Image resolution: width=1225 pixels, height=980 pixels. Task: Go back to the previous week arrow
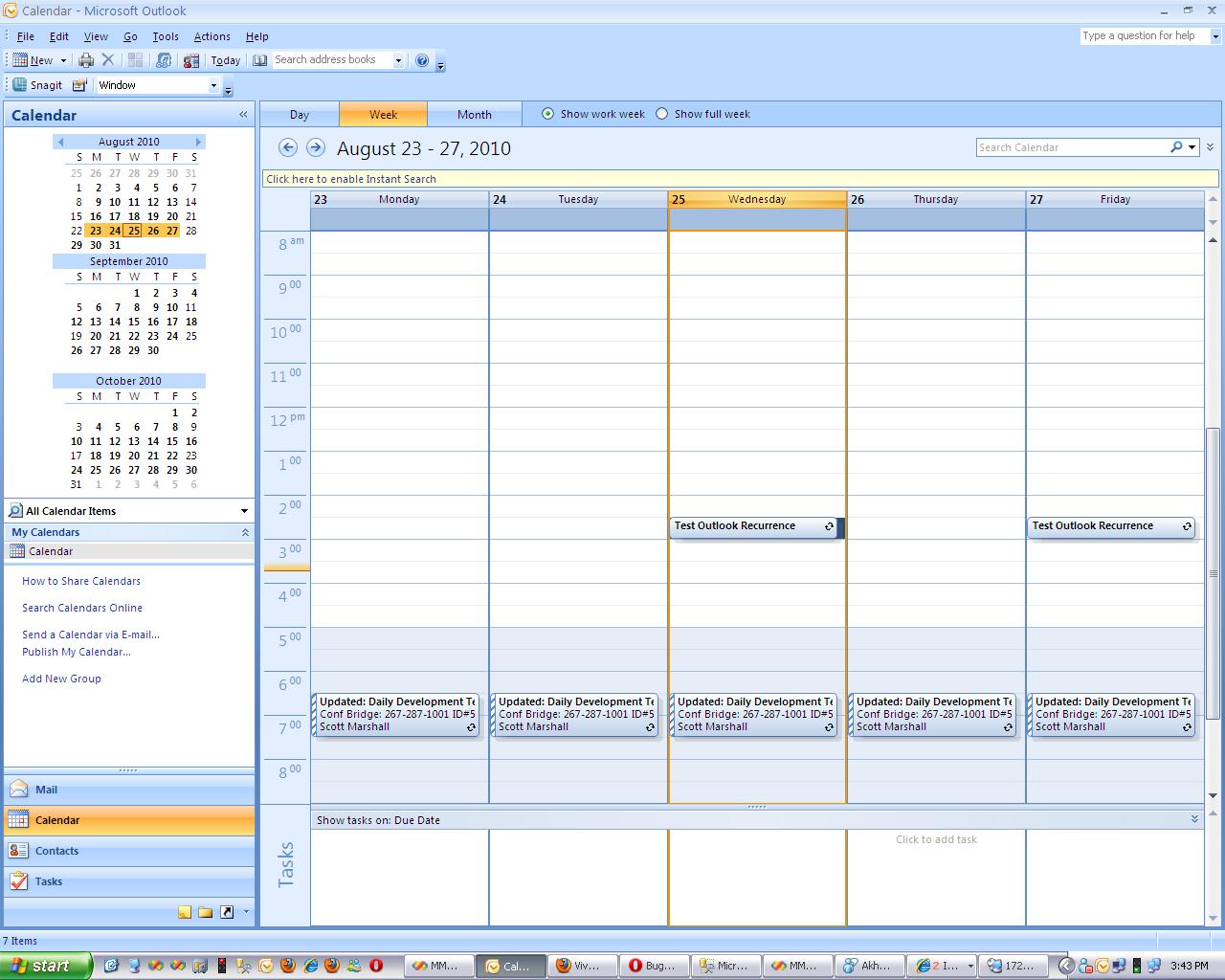pos(288,147)
